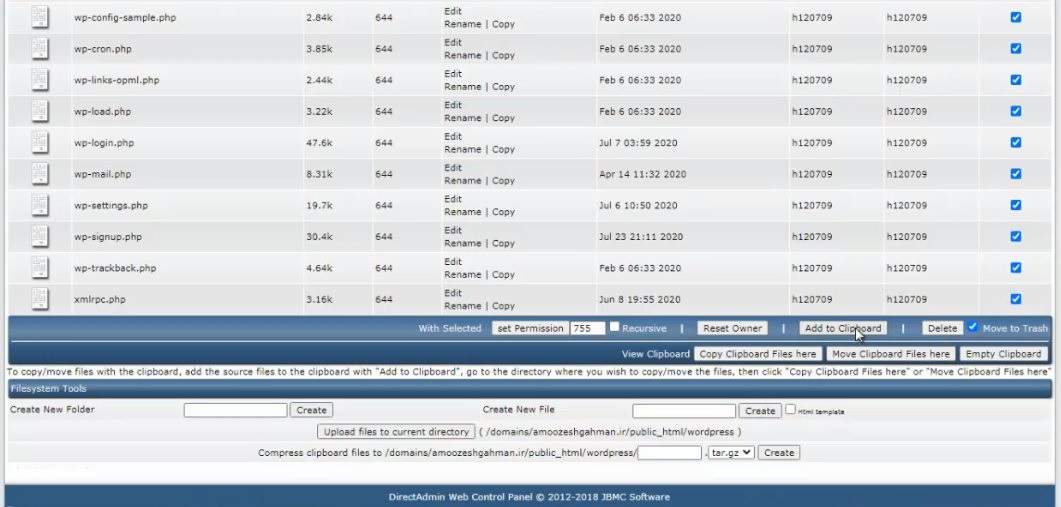Screen dimensions: 1061x507
Task: Click the 47.6k size of wp-login.php
Action: point(319,143)
